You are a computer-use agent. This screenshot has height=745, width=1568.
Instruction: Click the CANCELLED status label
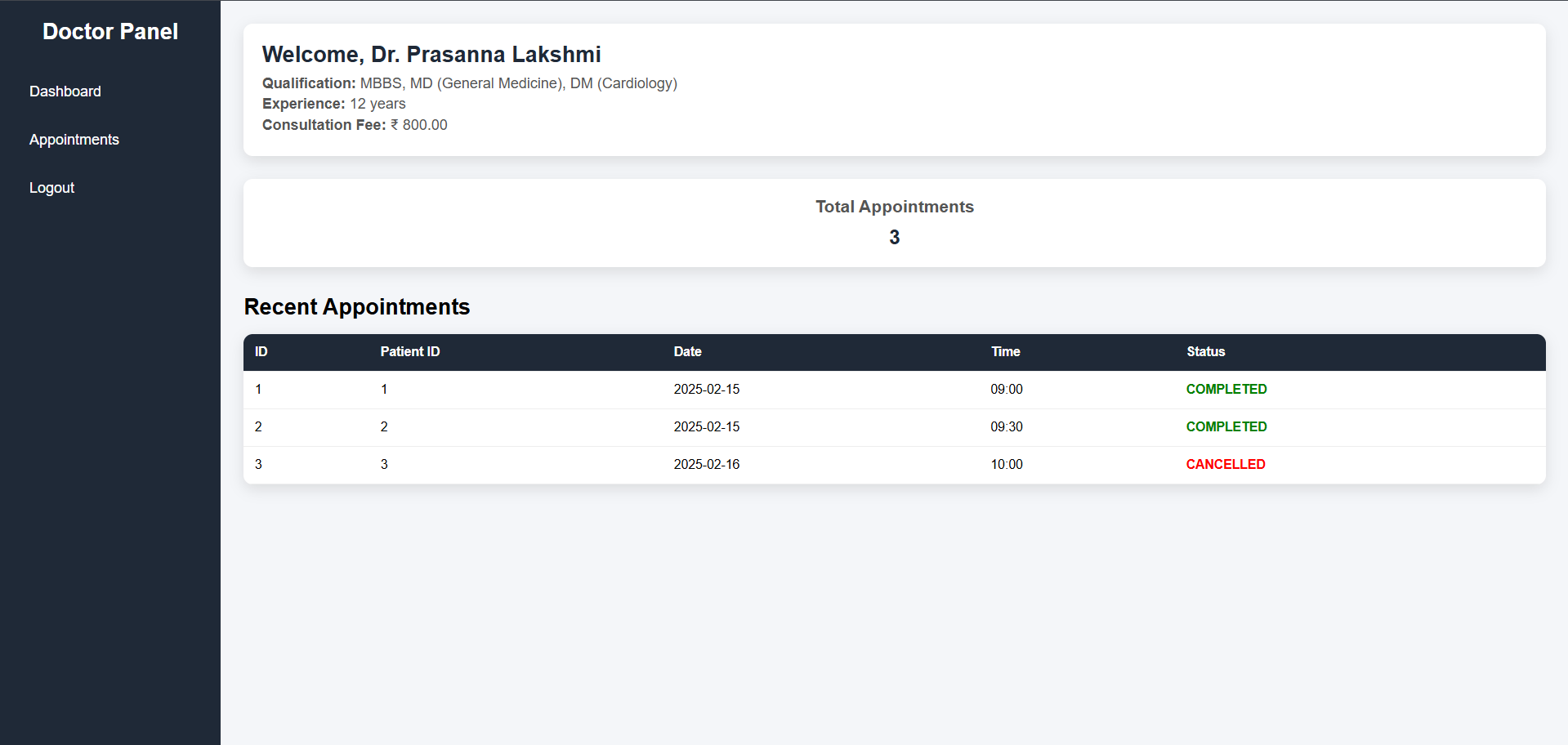1226,465
